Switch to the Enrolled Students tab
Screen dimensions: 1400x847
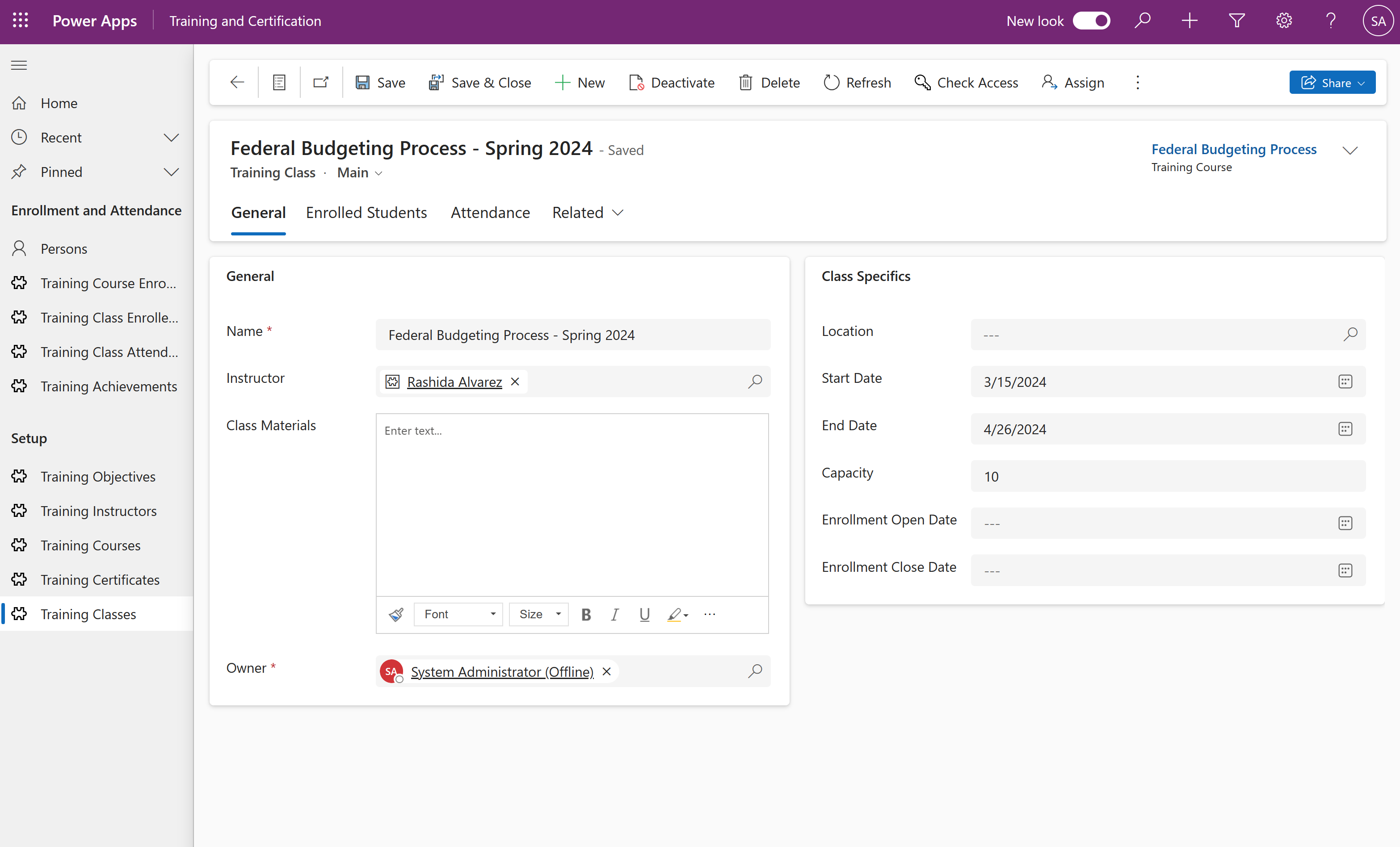click(366, 213)
